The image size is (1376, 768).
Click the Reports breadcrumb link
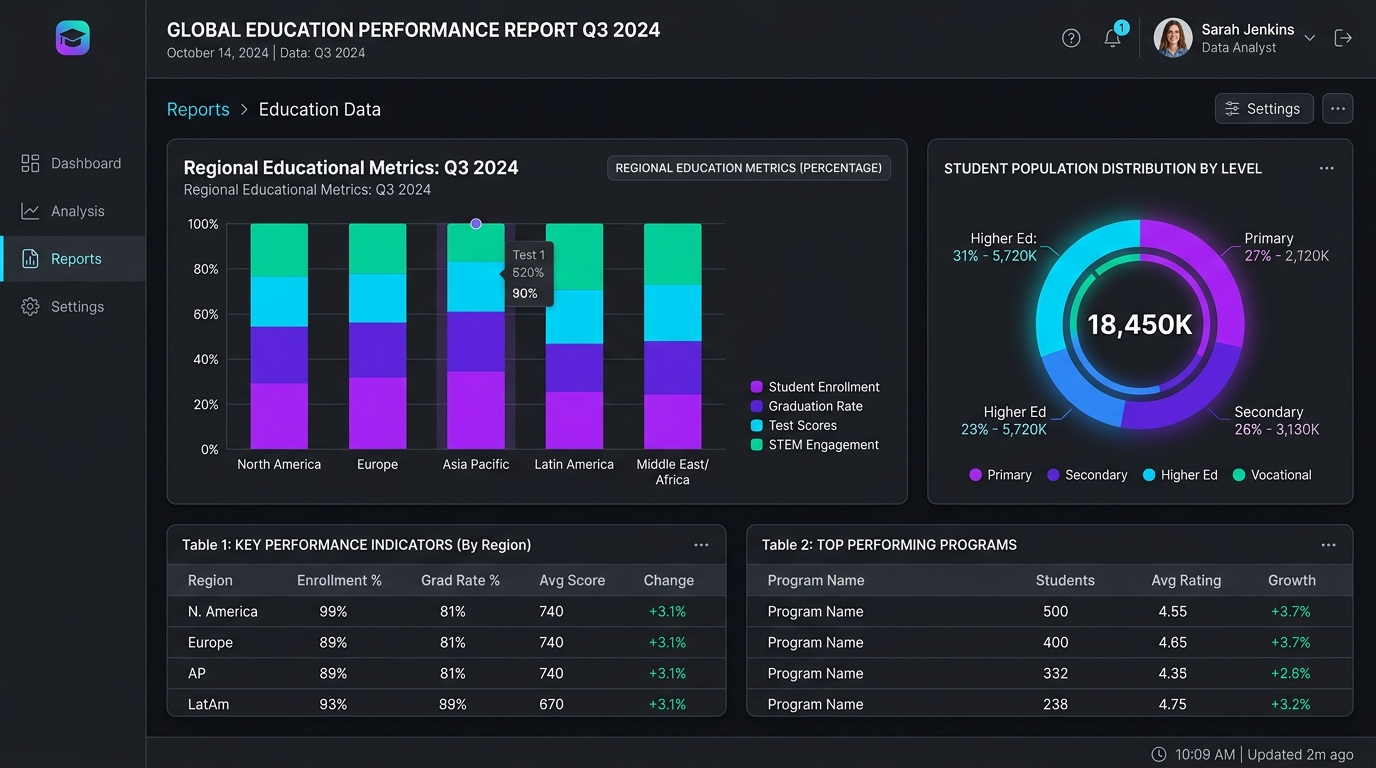198,110
